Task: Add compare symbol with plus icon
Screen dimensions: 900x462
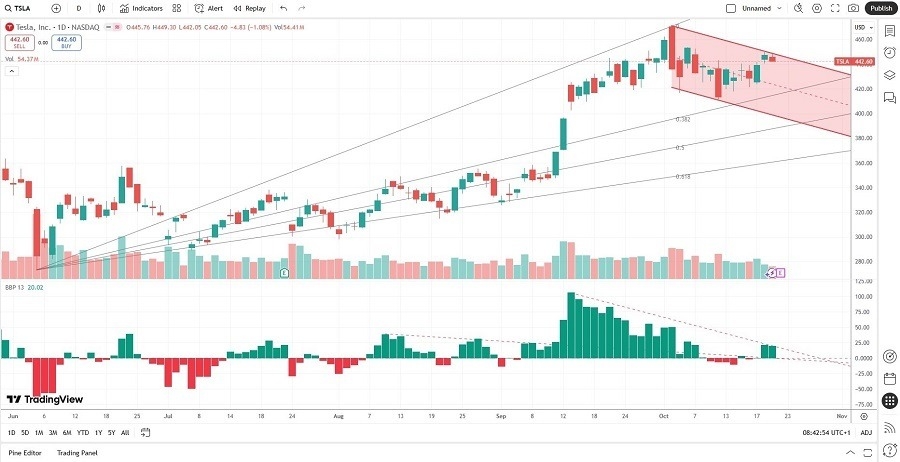Action: [56, 8]
